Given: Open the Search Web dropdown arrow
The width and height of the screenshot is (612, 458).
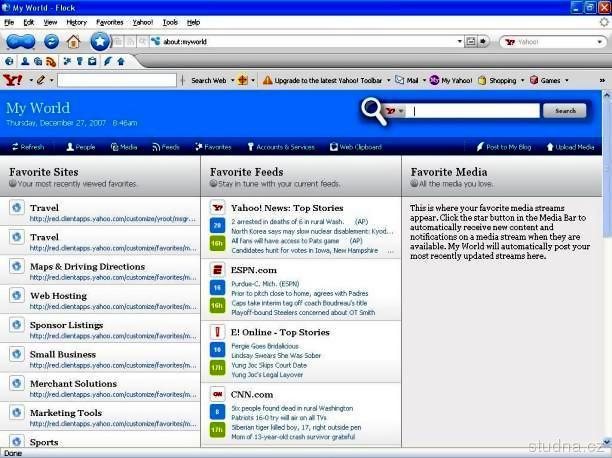Looking at the screenshot, I should click(232, 80).
